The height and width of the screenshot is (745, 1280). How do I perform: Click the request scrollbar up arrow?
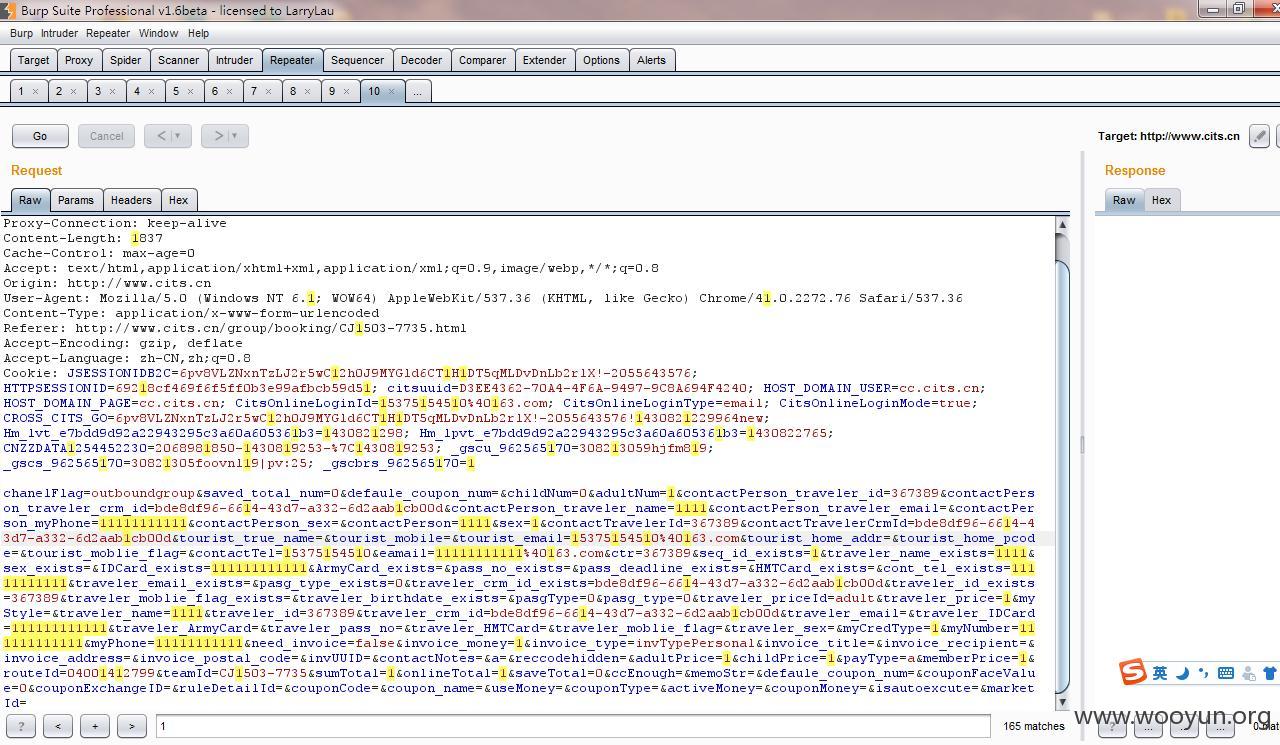(x=1062, y=225)
